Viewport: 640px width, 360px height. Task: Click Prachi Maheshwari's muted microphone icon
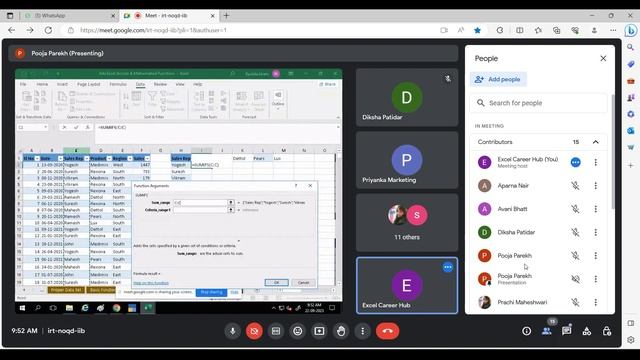(x=575, y=302)
